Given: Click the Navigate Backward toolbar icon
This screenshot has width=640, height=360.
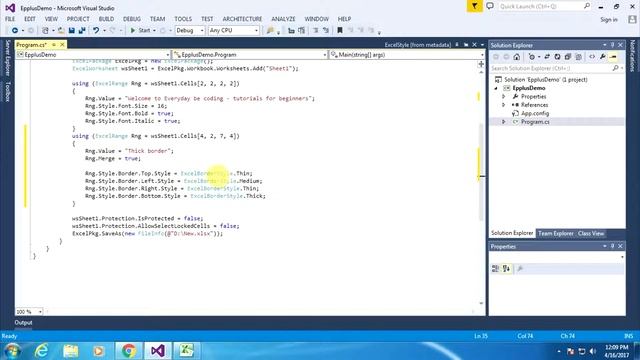Looking at the screenshot, I should pos(15,31).
